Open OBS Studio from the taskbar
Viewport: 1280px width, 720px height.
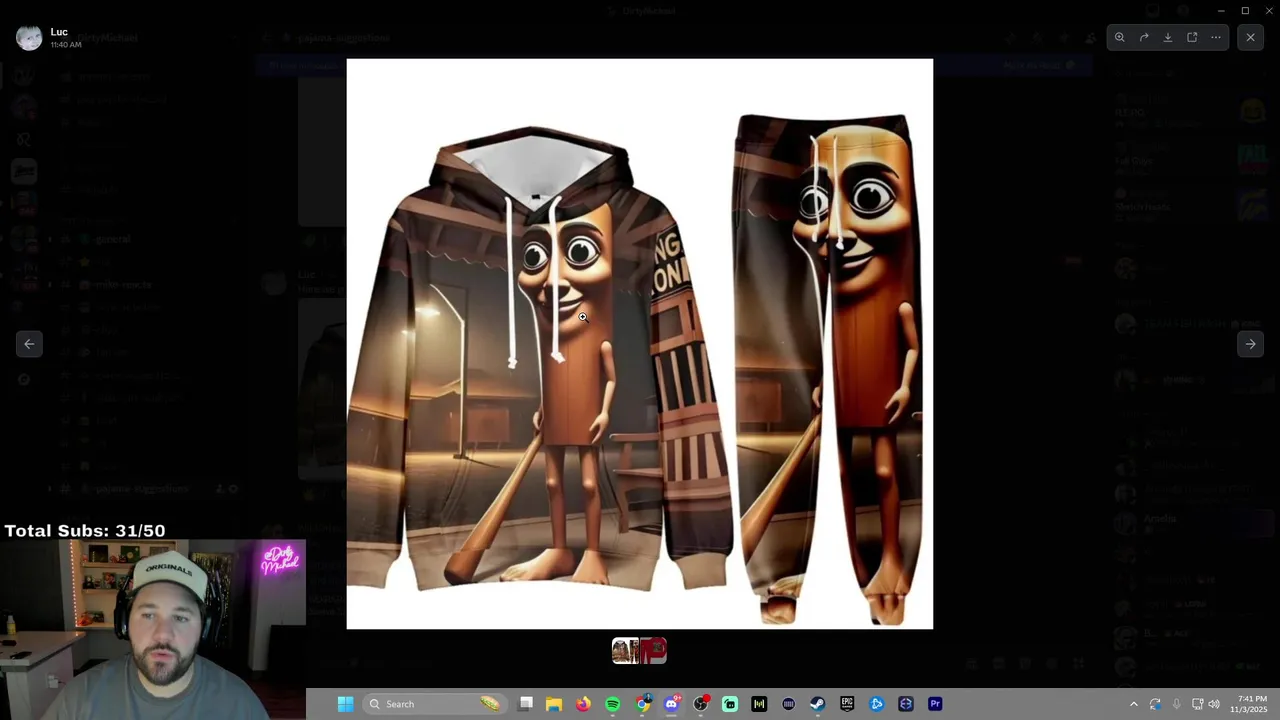click(x=701, y=704)
